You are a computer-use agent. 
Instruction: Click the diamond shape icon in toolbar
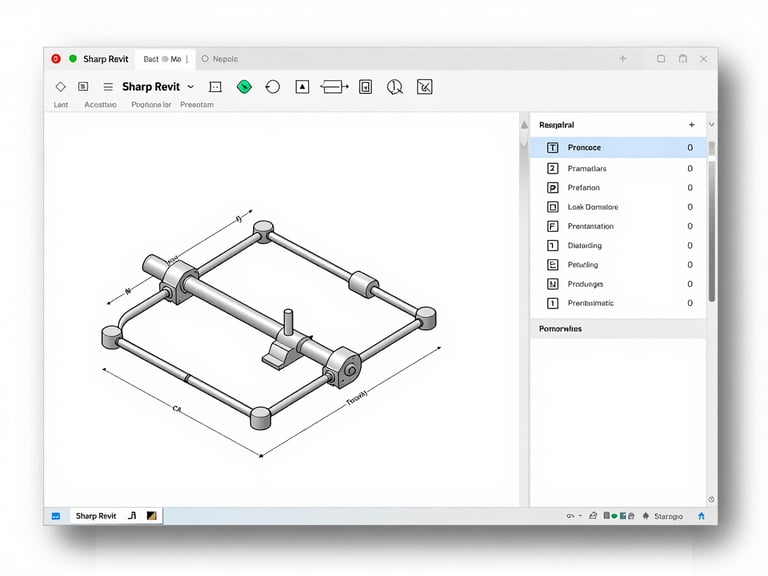tap(60, 87)
